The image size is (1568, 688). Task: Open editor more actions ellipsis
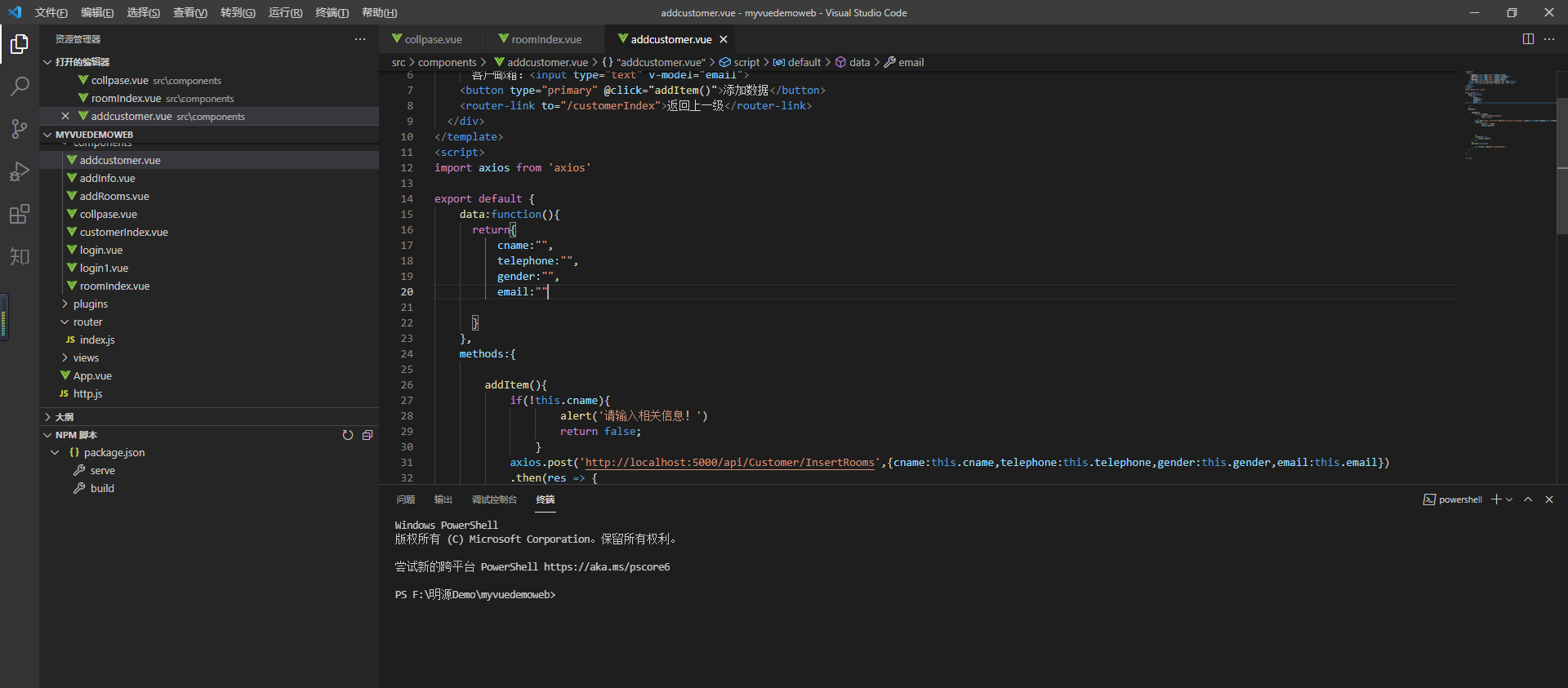[1549, 39]
